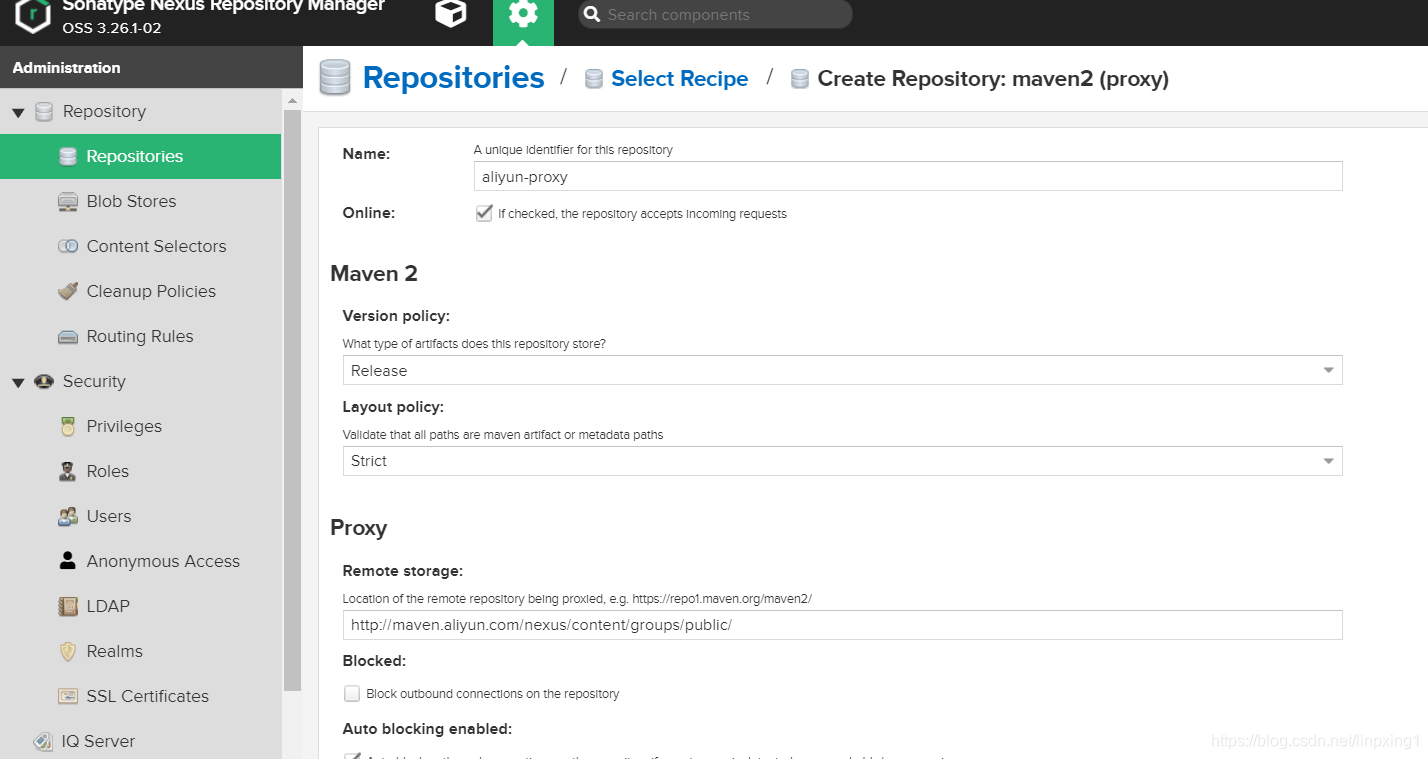
Task: Click the Security officer icon
Action: [x=44, y=381]
